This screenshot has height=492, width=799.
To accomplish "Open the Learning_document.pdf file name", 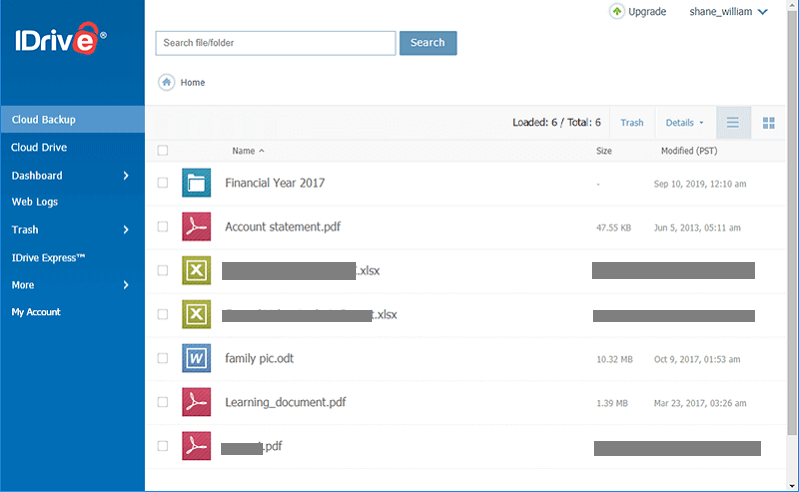I will [x=285, y=402].
